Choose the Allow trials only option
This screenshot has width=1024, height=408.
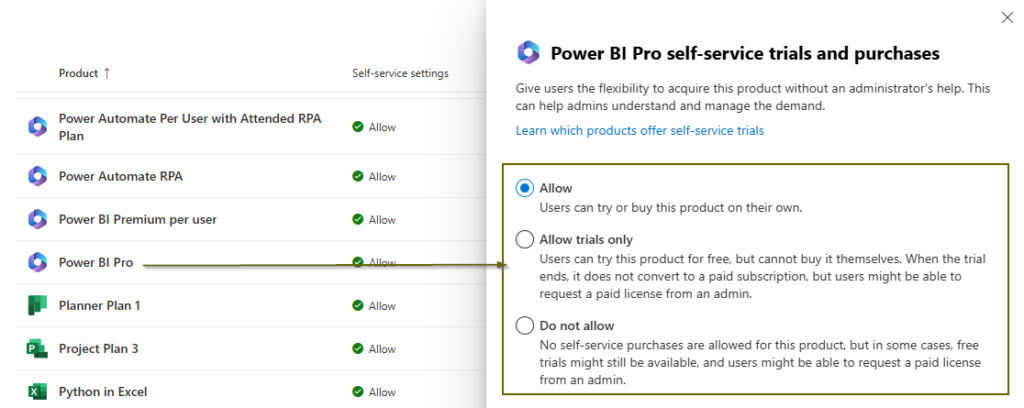pos(525,239)
